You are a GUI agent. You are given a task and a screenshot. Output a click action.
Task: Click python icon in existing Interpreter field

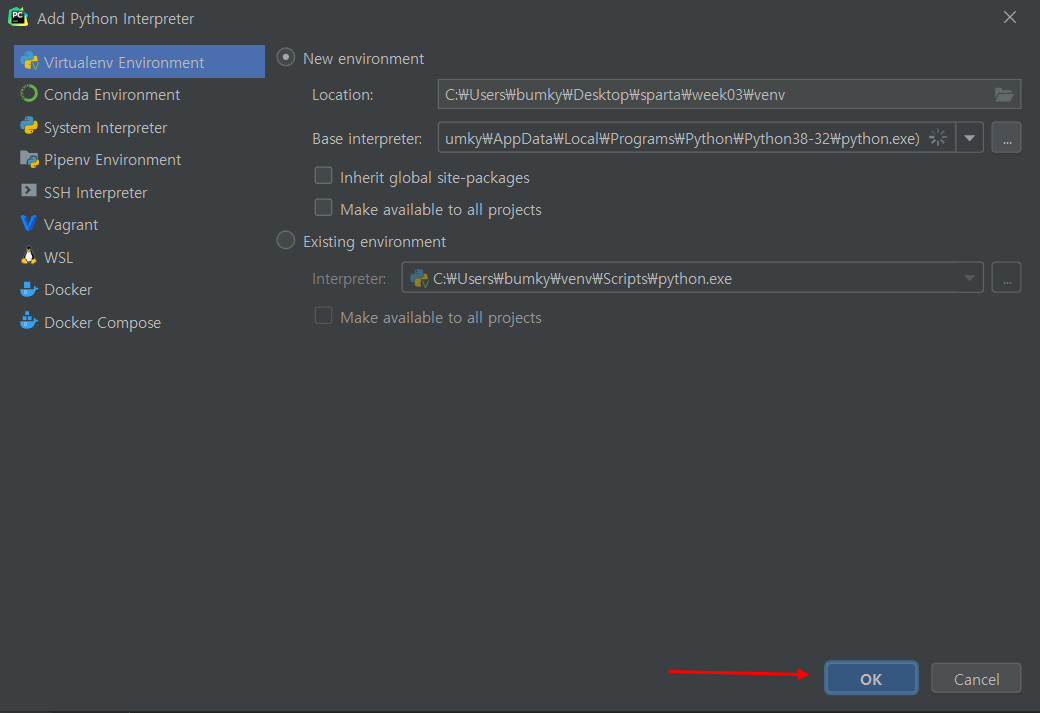419,279
